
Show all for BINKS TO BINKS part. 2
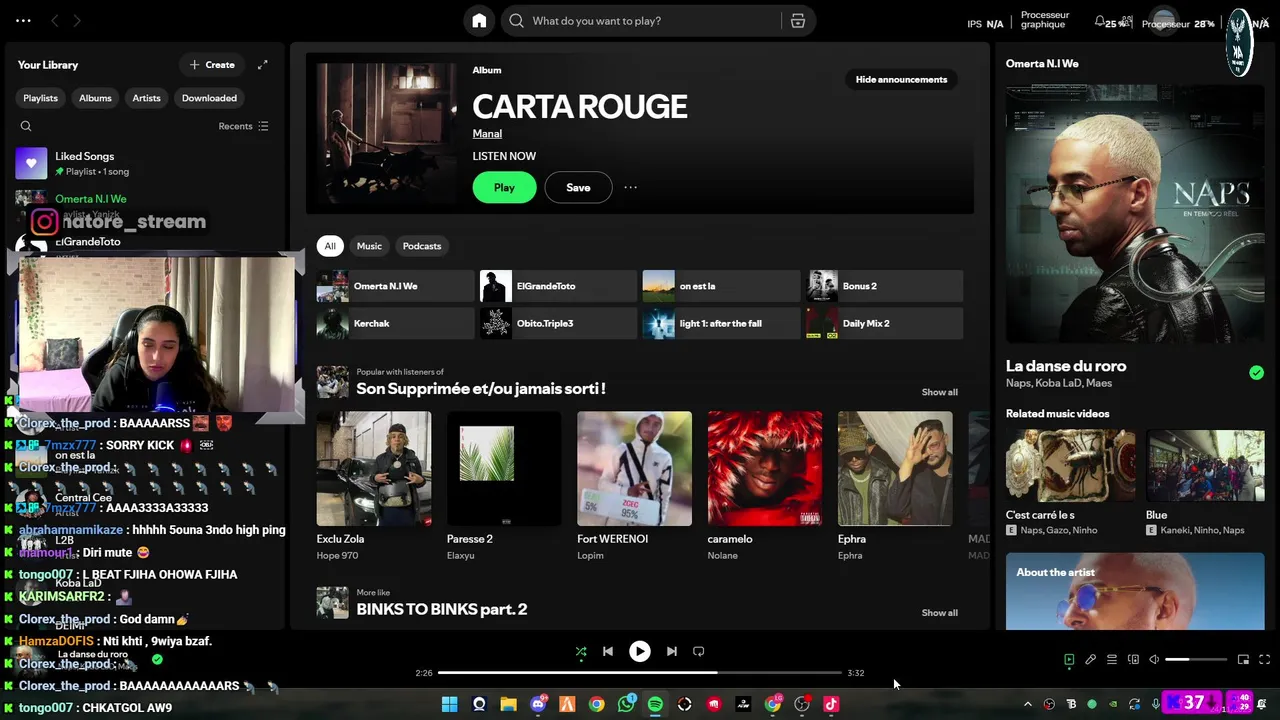point(939,613)
